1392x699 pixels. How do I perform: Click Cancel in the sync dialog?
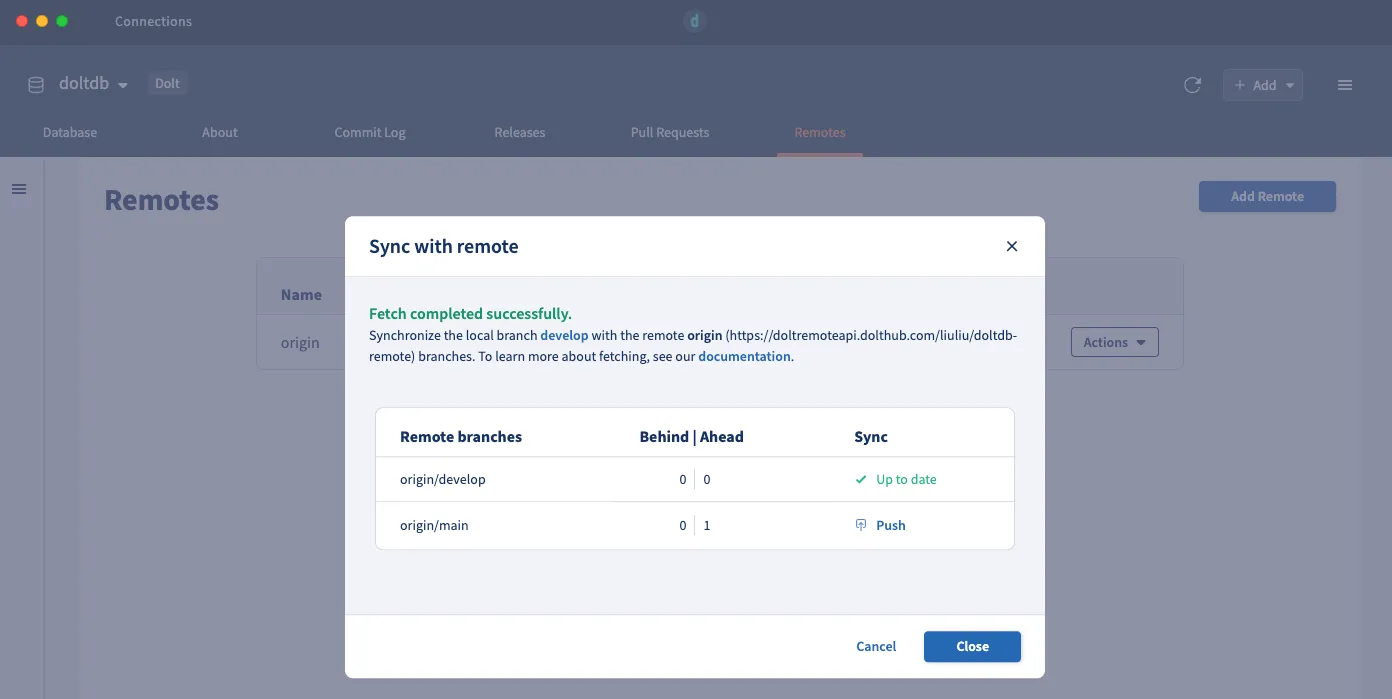(x=876, y=647)
